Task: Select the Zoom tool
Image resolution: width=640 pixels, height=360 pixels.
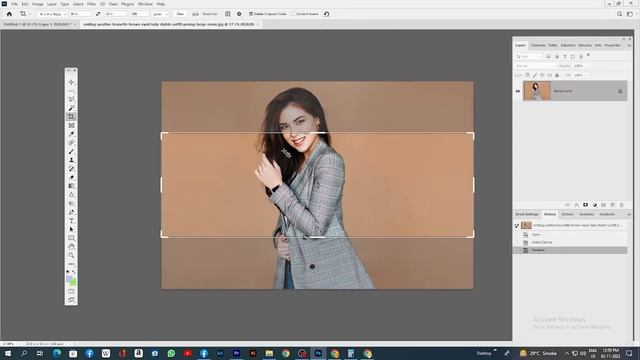Action: (71, 256)
